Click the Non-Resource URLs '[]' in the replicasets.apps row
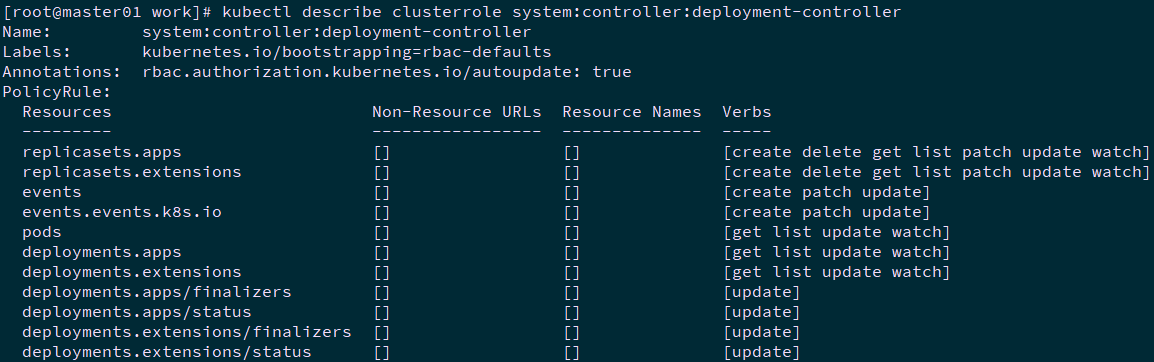The width and height of the screenshot is (1154, 362). [x=382, y=152]
